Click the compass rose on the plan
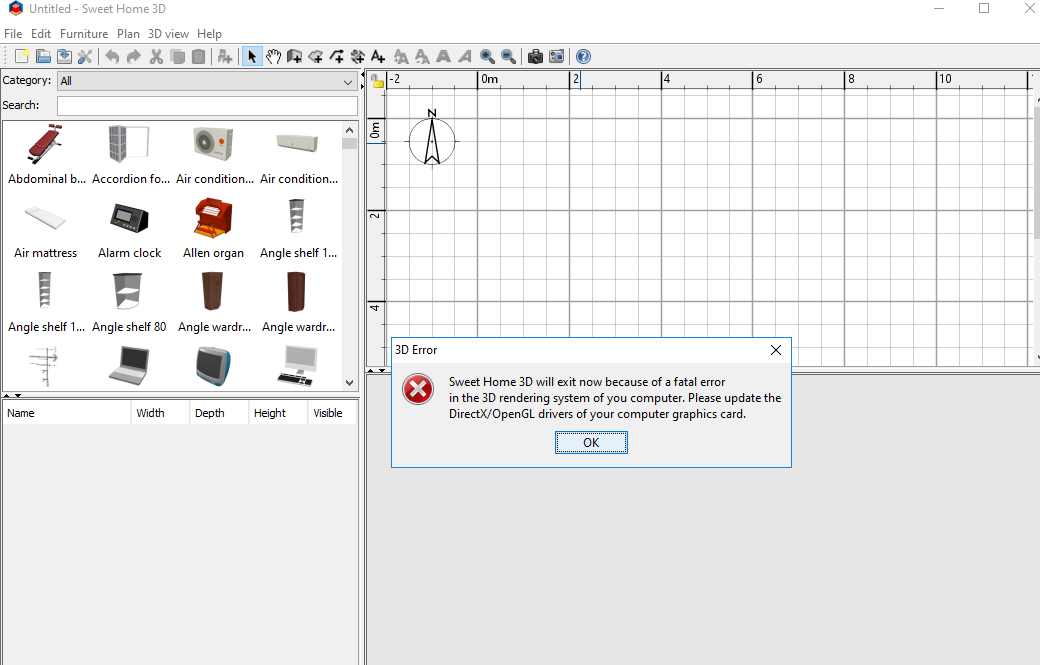Viewport: 1040px width, 665px height. (432, 139)
